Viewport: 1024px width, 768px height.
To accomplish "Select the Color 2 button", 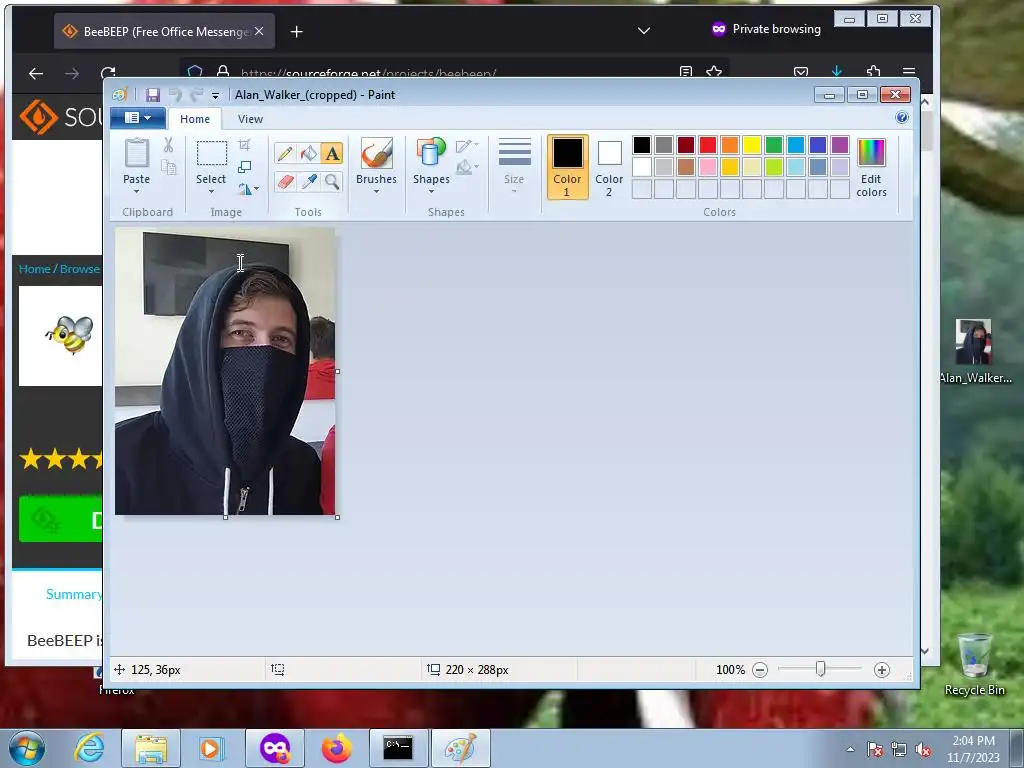I will (x=609, y=167).
